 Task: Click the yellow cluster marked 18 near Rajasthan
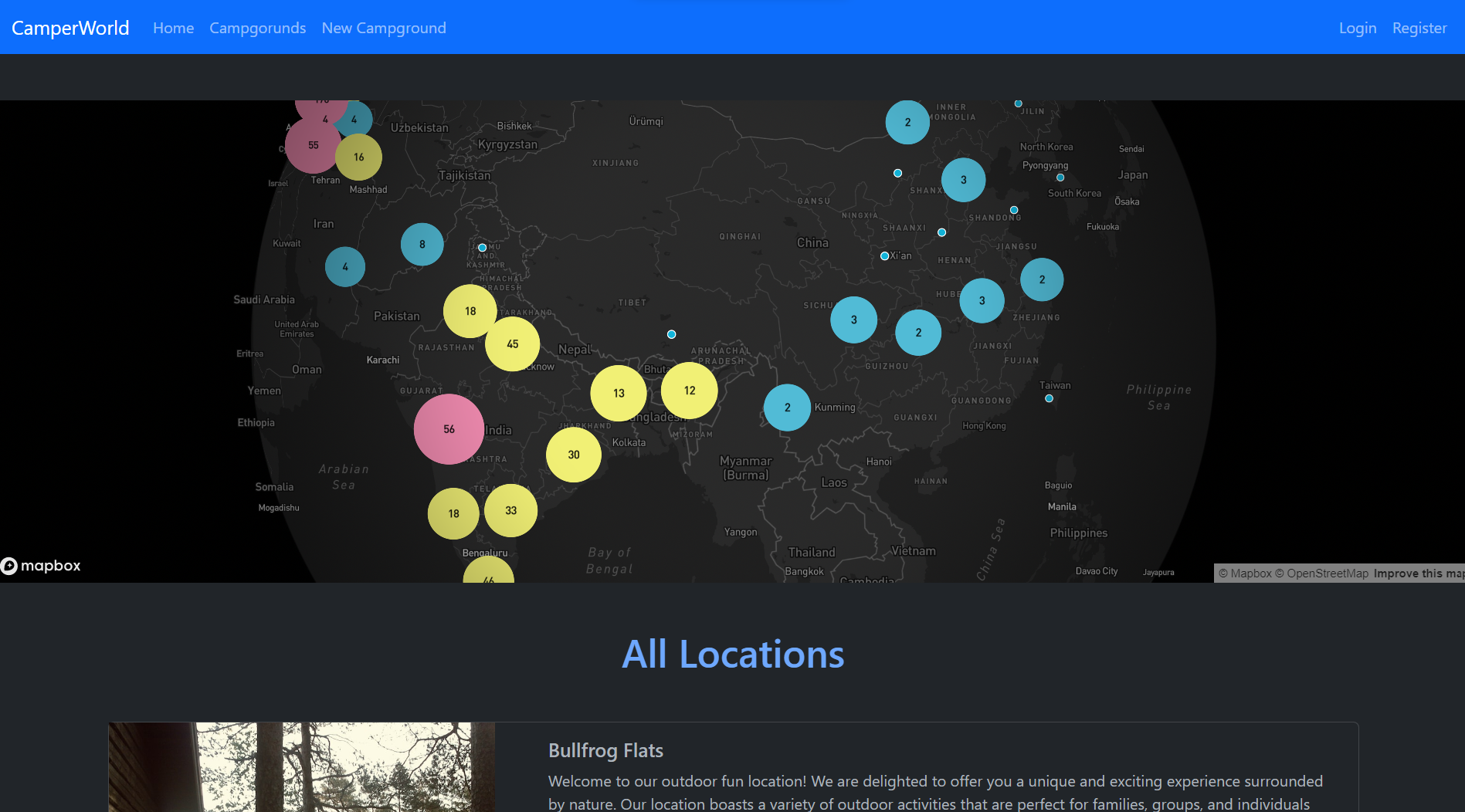click(x=470, y=311)
